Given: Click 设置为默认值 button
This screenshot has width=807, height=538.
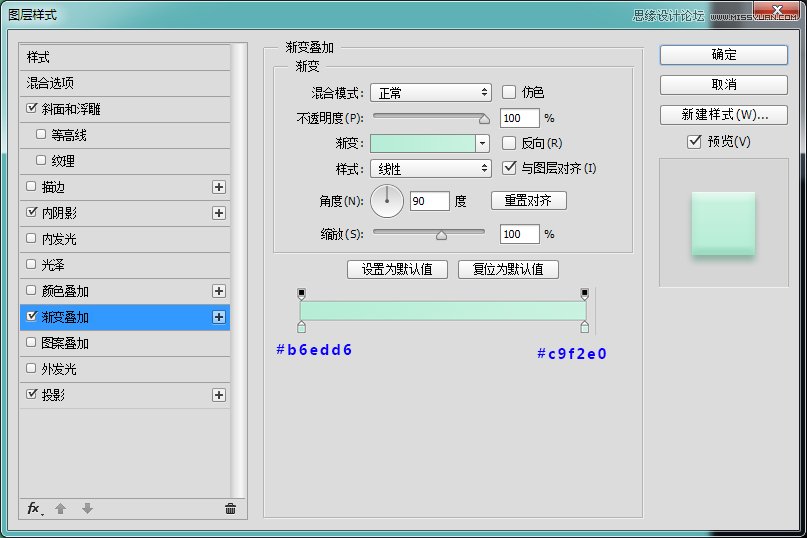Looking at the screenshot, I should 397,269.
